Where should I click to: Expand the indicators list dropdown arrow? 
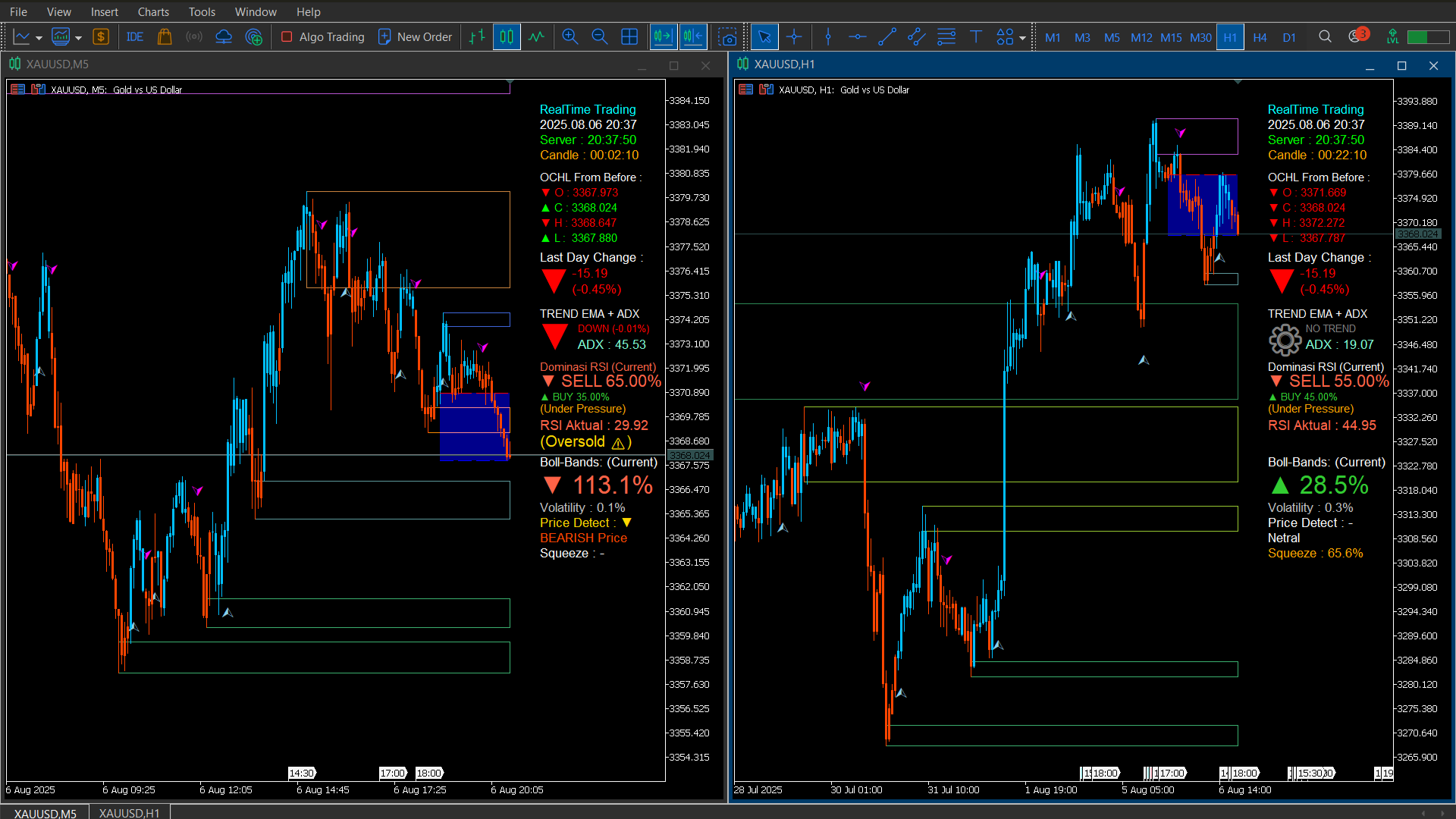78,37
